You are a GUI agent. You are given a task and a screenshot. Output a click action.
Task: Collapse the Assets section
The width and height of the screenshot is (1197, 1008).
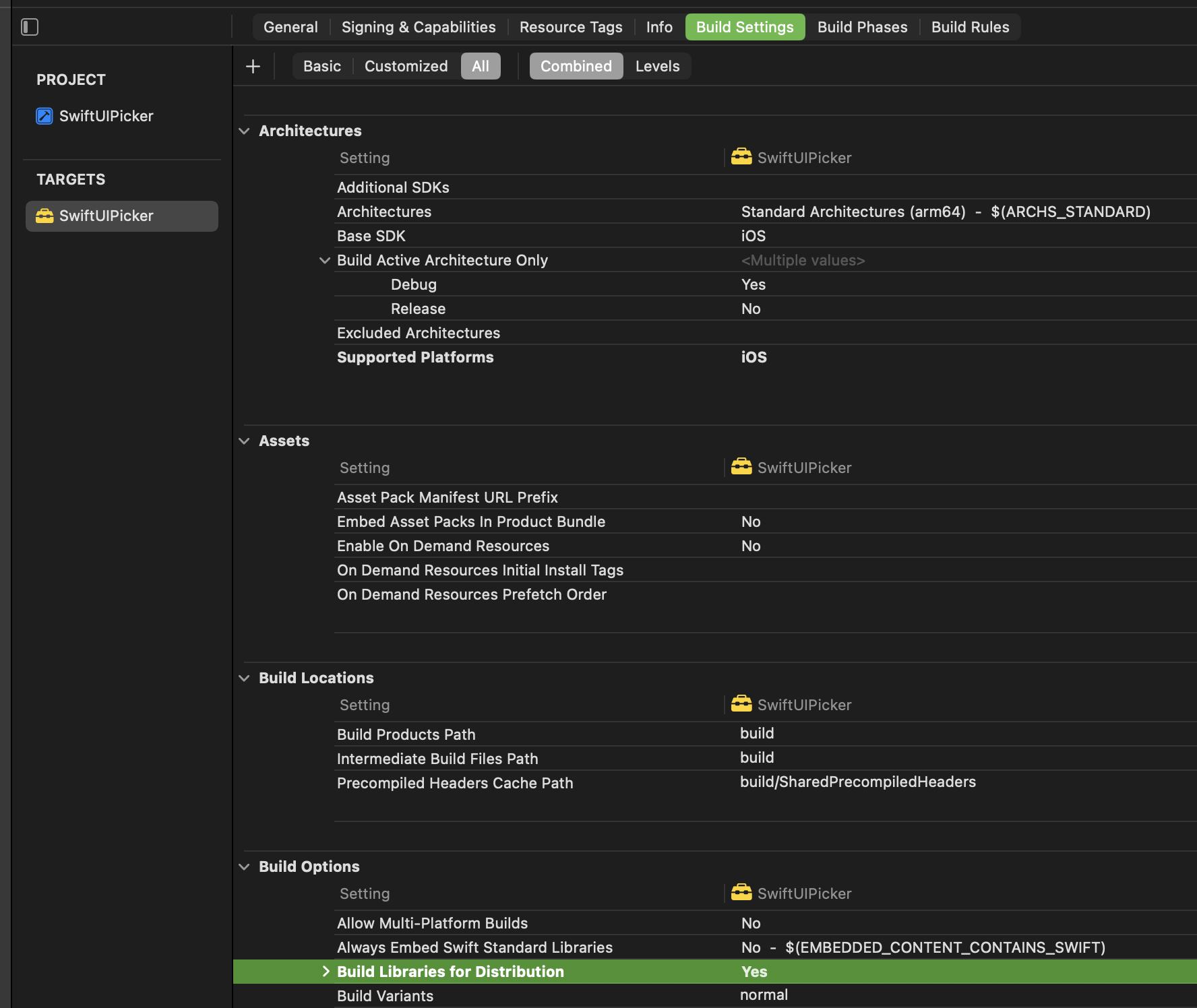pyautogui.click(x=244, y=441)
